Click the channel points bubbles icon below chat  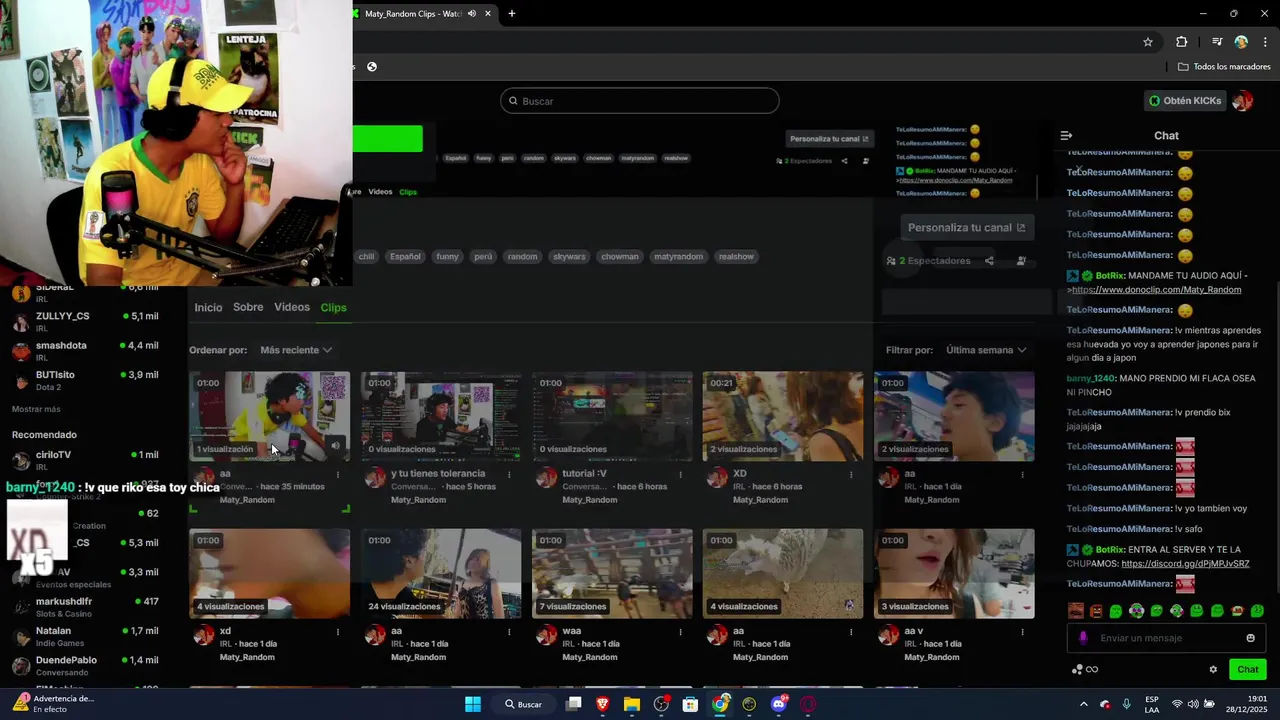tap(1077, 669)
